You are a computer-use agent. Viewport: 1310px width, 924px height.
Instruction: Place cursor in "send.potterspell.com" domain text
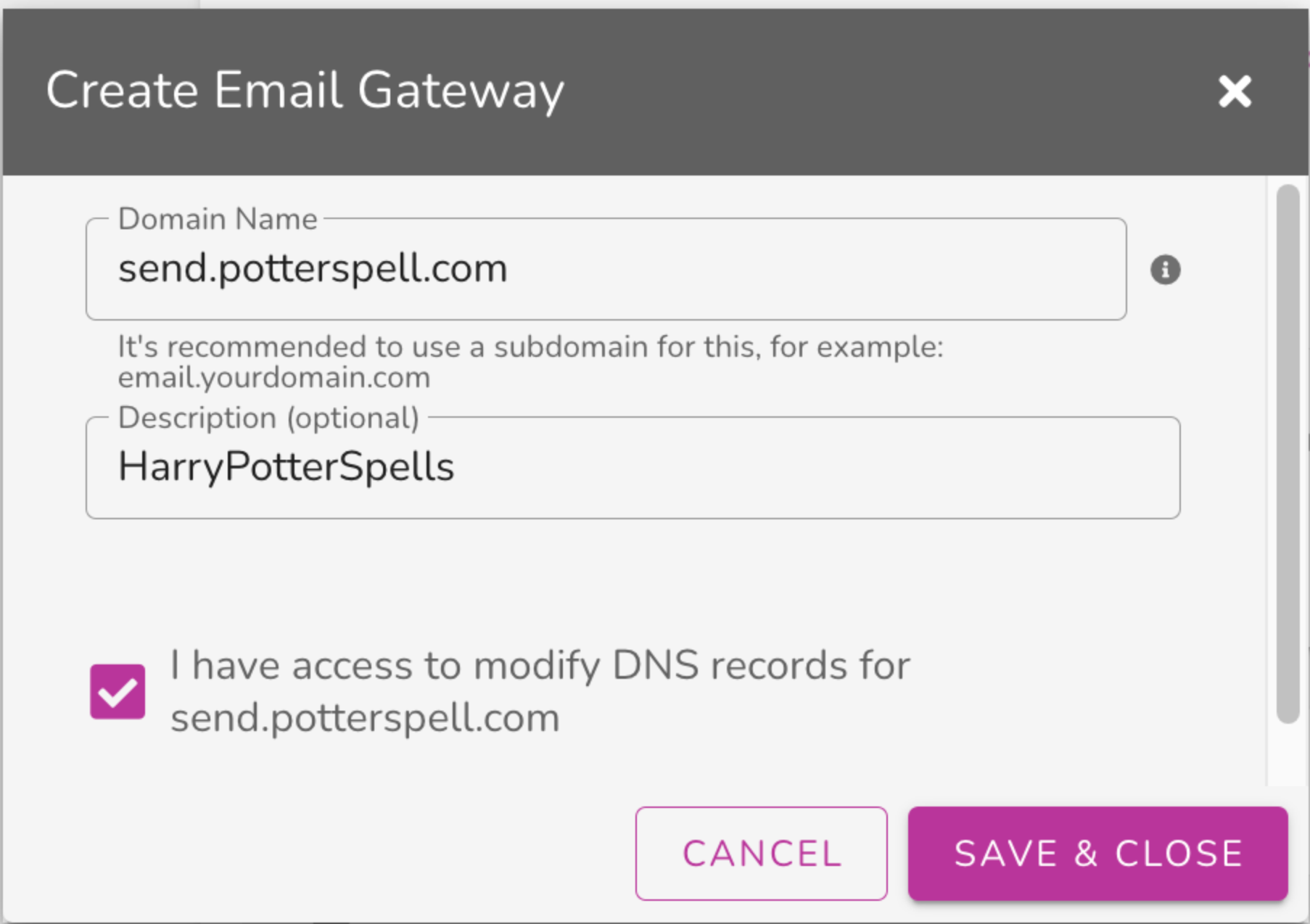[x=313, y=269]
